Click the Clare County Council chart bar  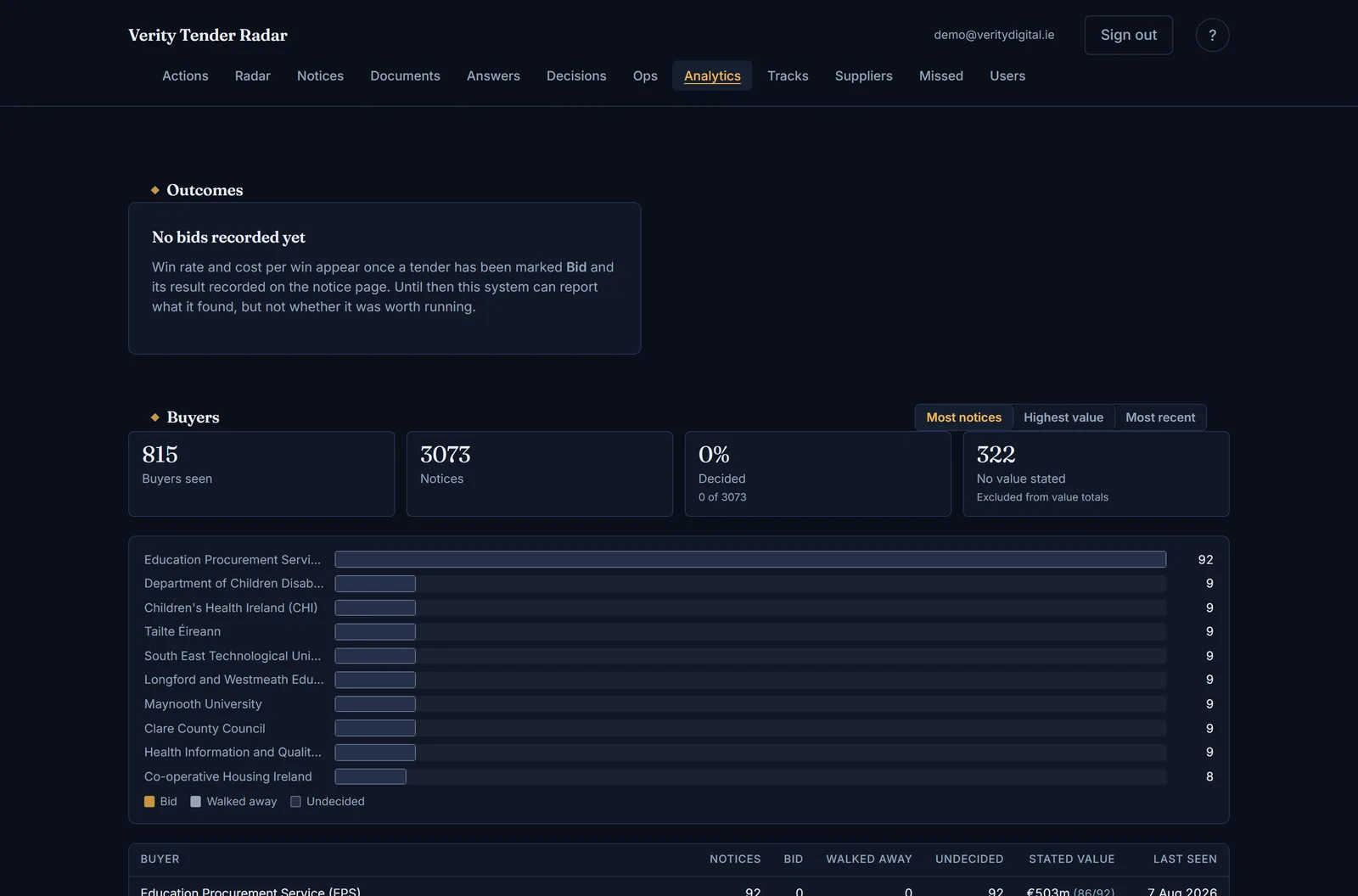click(375, 728)
